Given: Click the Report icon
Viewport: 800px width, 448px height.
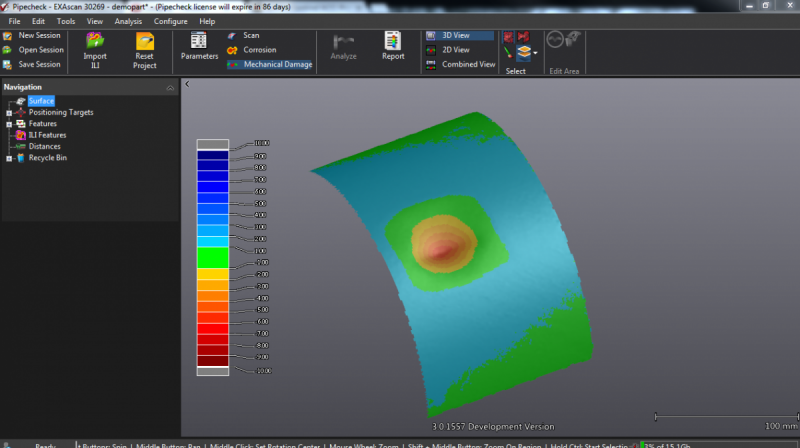Looking at the screenshot, I should [393, 41].
